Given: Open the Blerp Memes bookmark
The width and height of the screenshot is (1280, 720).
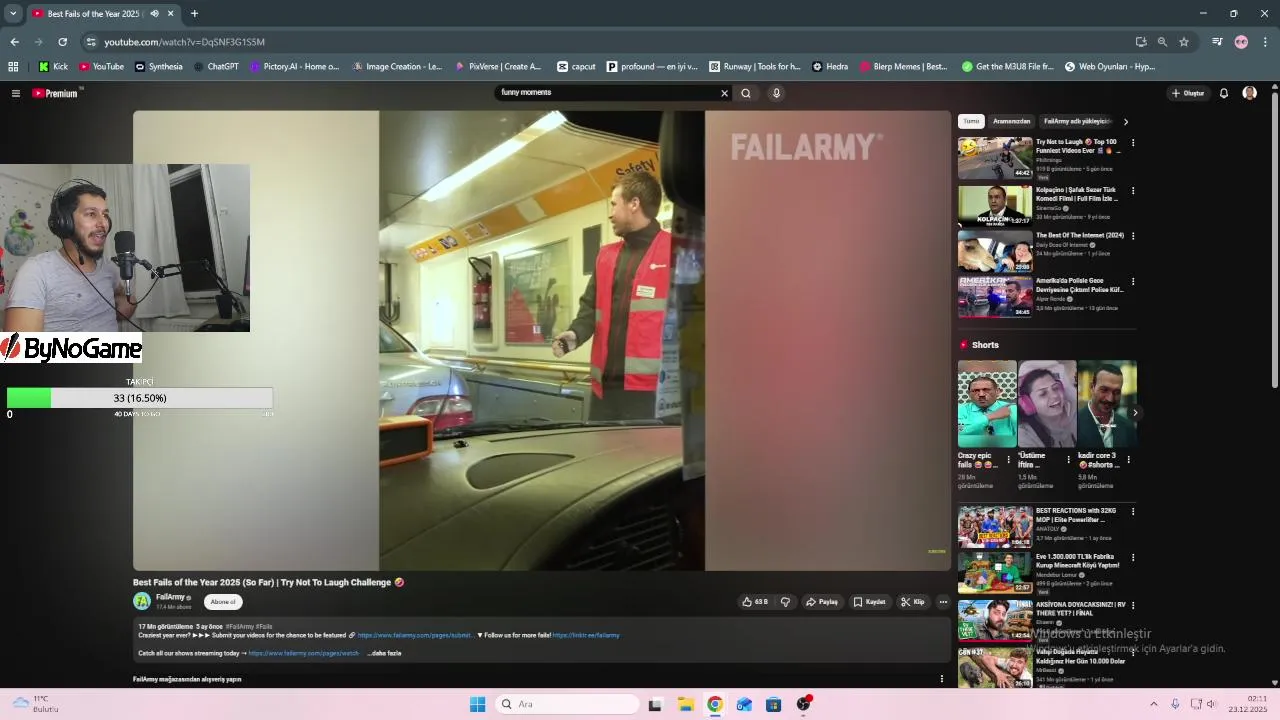Looking at the screenshot, I should tap(903, 67).
